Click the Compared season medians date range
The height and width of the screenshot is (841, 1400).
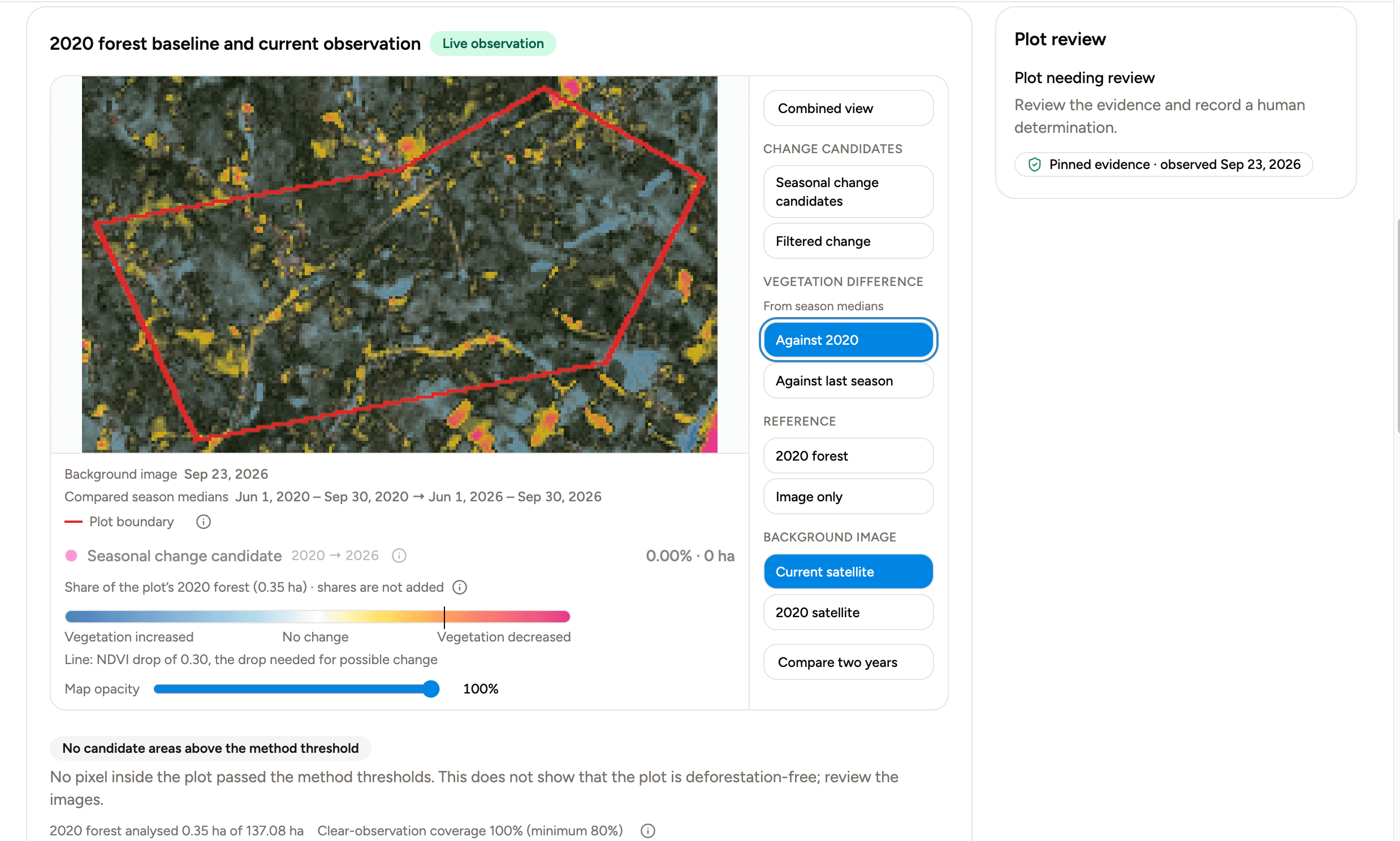point(418,496)
